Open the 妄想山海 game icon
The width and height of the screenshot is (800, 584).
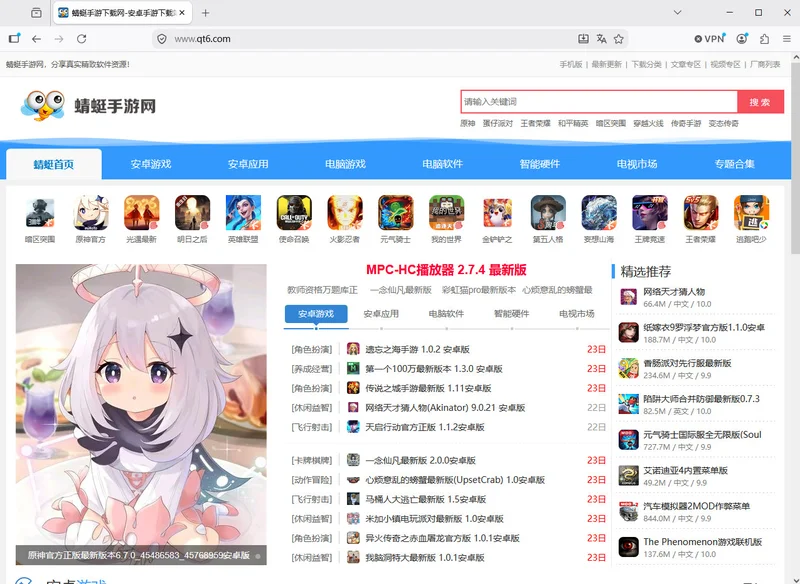tap(599, 213)
